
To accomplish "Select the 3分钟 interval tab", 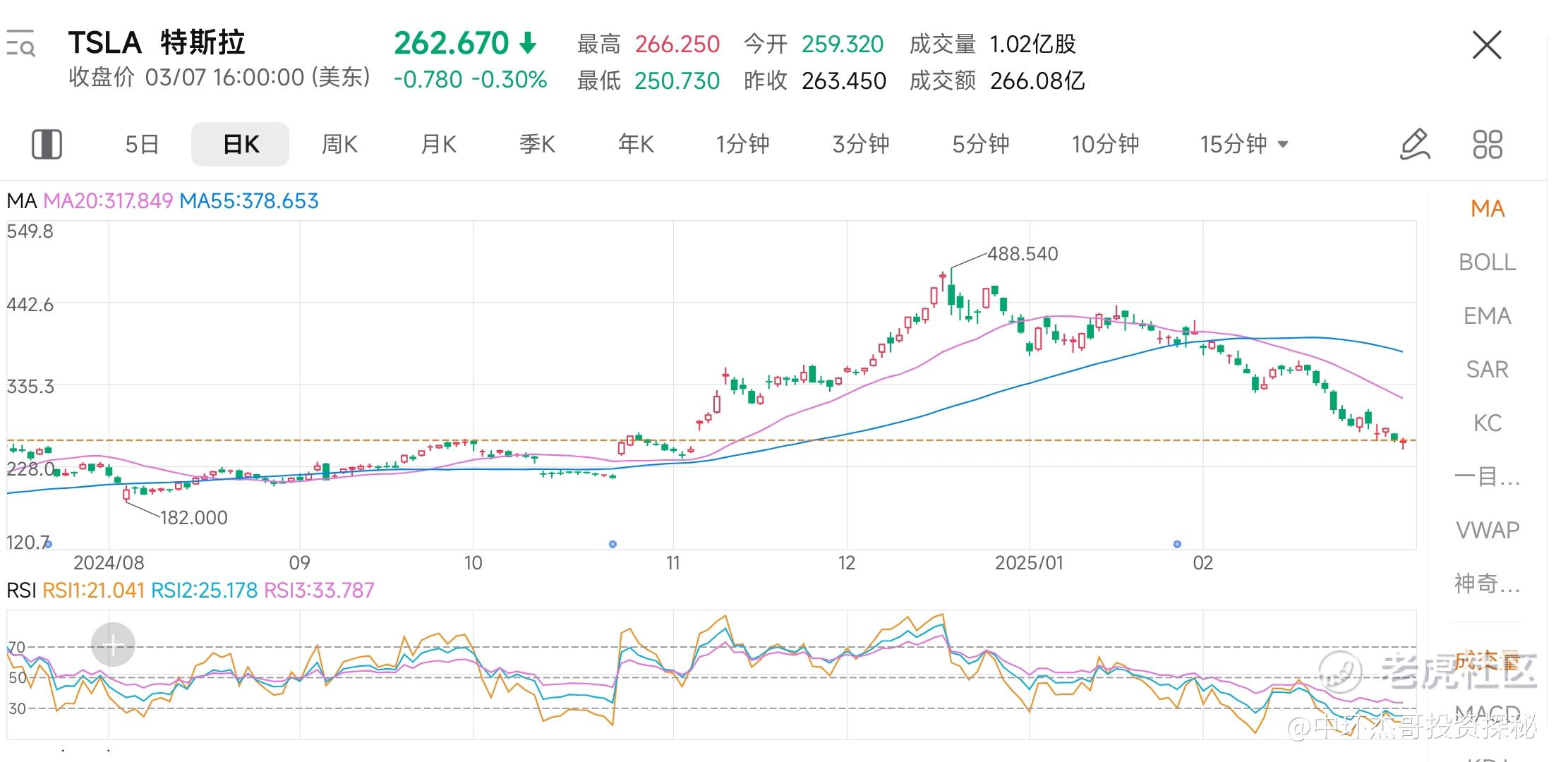I will click(x=860, y=144).
